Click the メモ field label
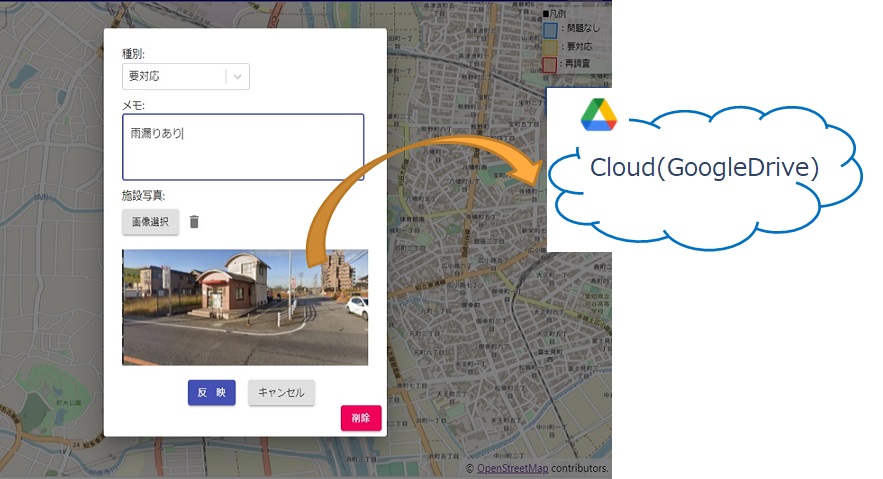Viewport: 883px width, 479px height. 132,105
